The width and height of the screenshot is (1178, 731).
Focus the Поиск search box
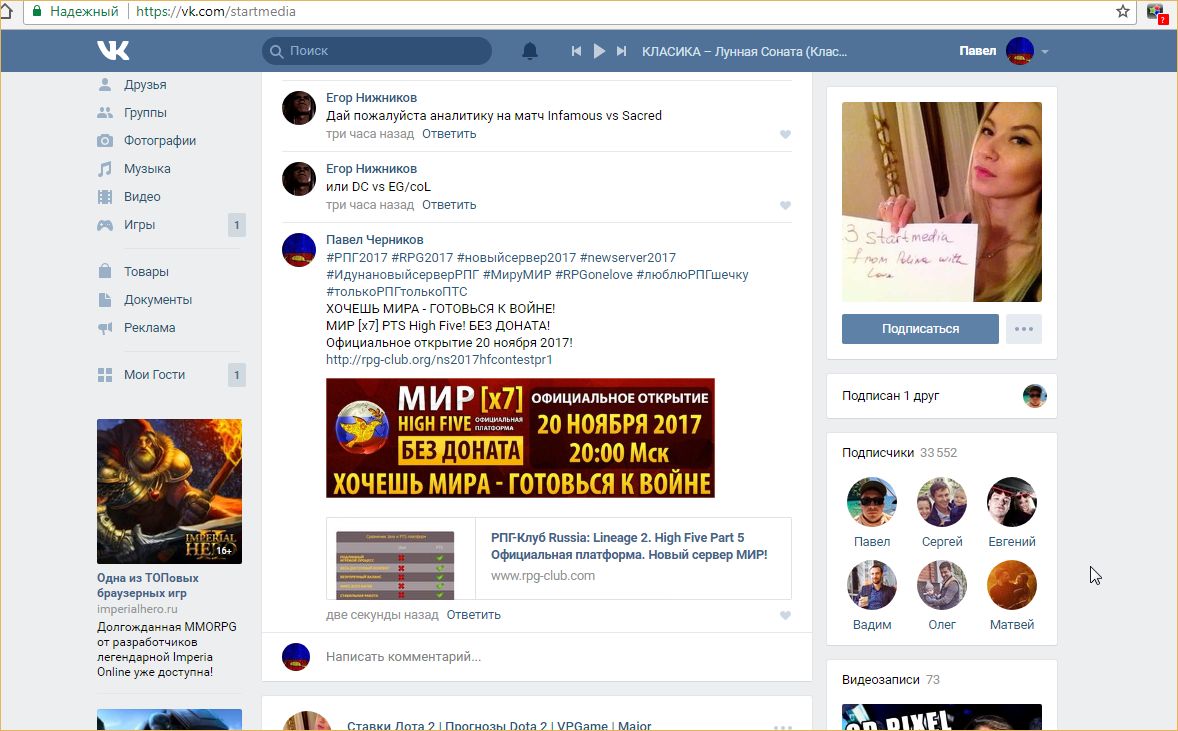pos(385,51)
